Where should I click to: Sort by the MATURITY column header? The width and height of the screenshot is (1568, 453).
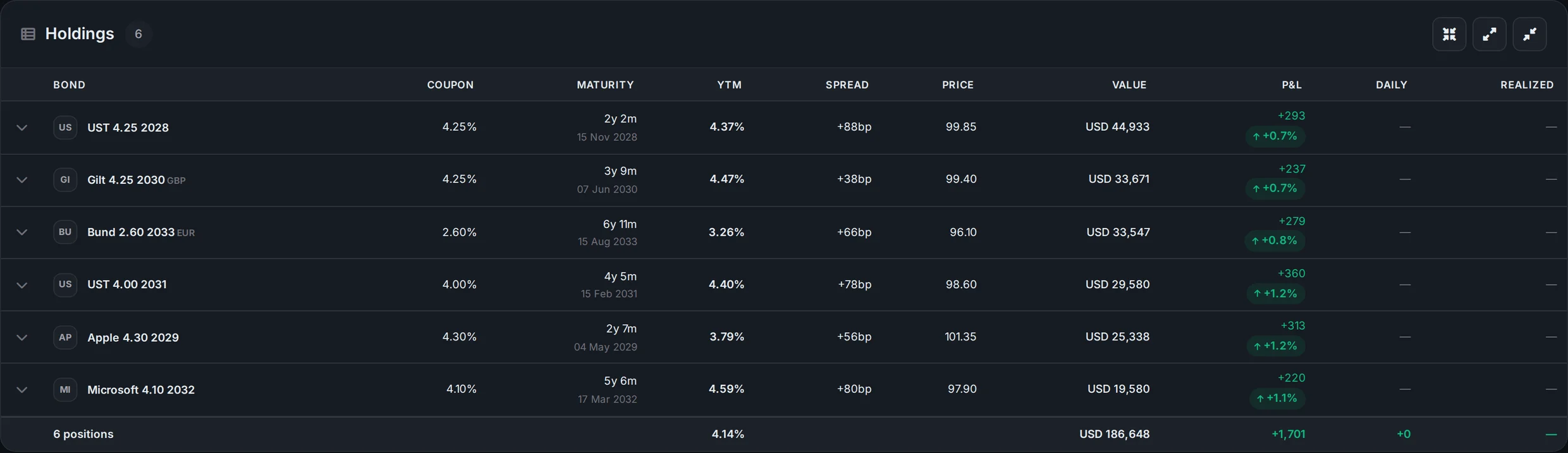click(605, 85)
